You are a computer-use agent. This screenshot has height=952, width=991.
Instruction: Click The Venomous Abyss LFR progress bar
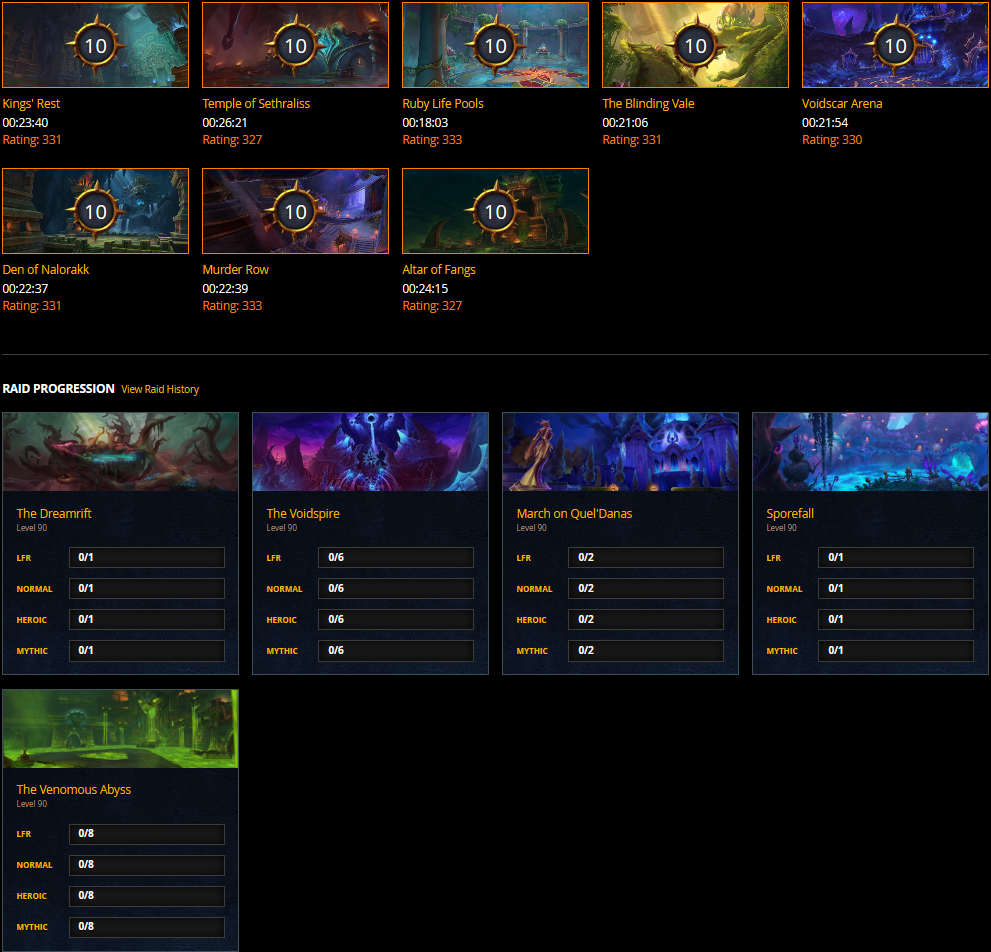click(x=147, y=834)
